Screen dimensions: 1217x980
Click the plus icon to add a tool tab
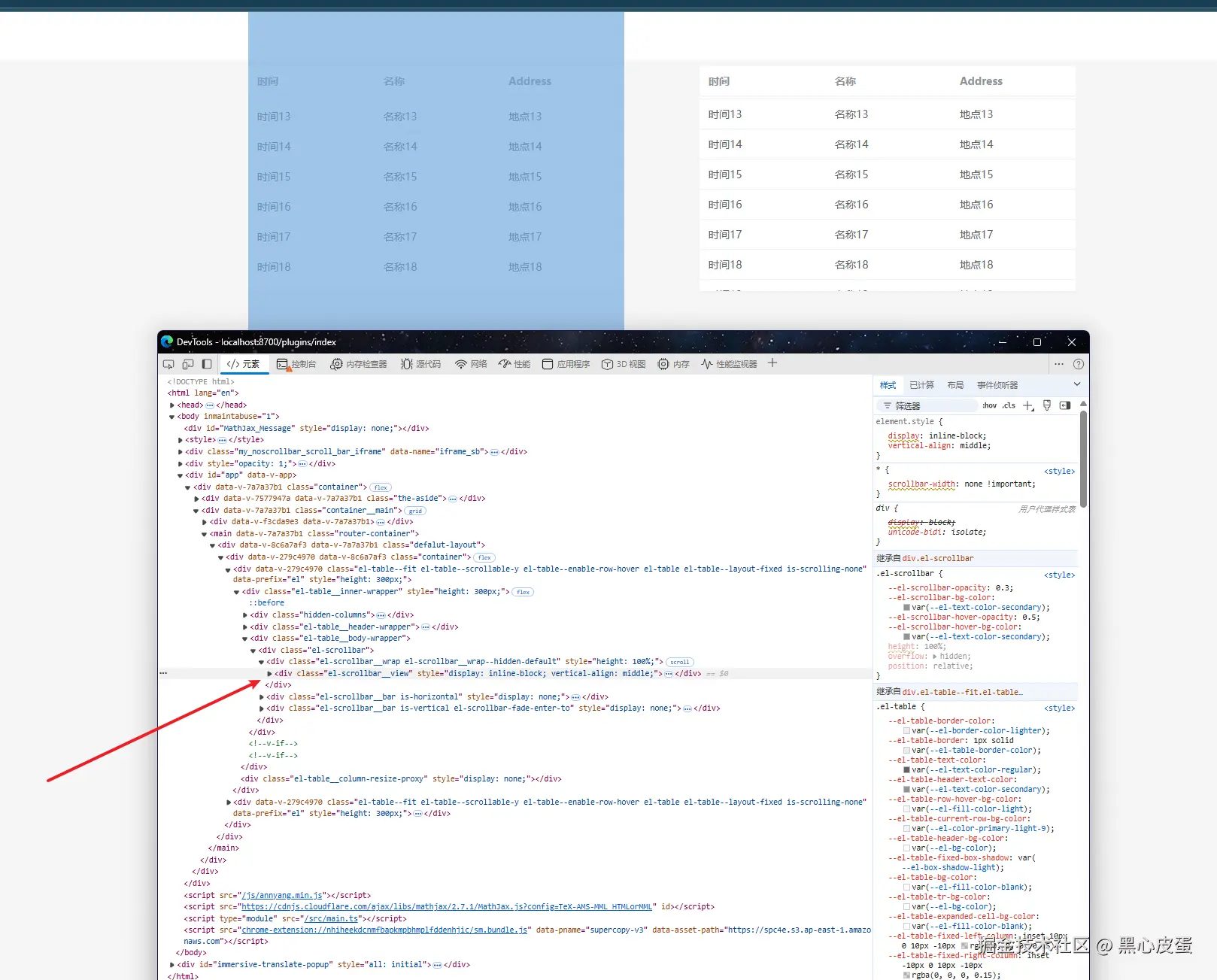coord(772,363)
